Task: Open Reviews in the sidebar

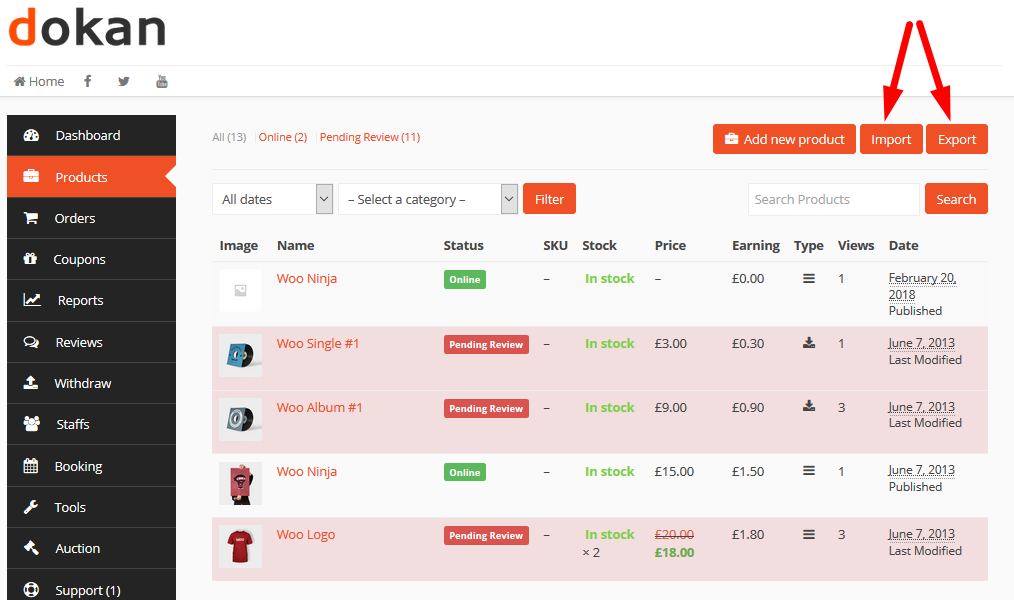Action: 91,342
